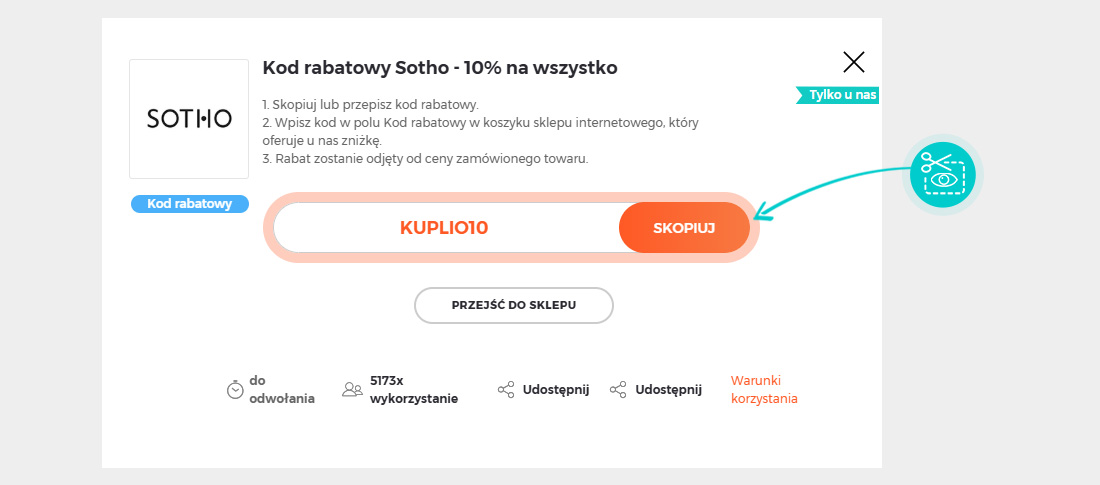Select the KUPLIO10 code field
The image size is (1100, 485).
coord(444,227)
